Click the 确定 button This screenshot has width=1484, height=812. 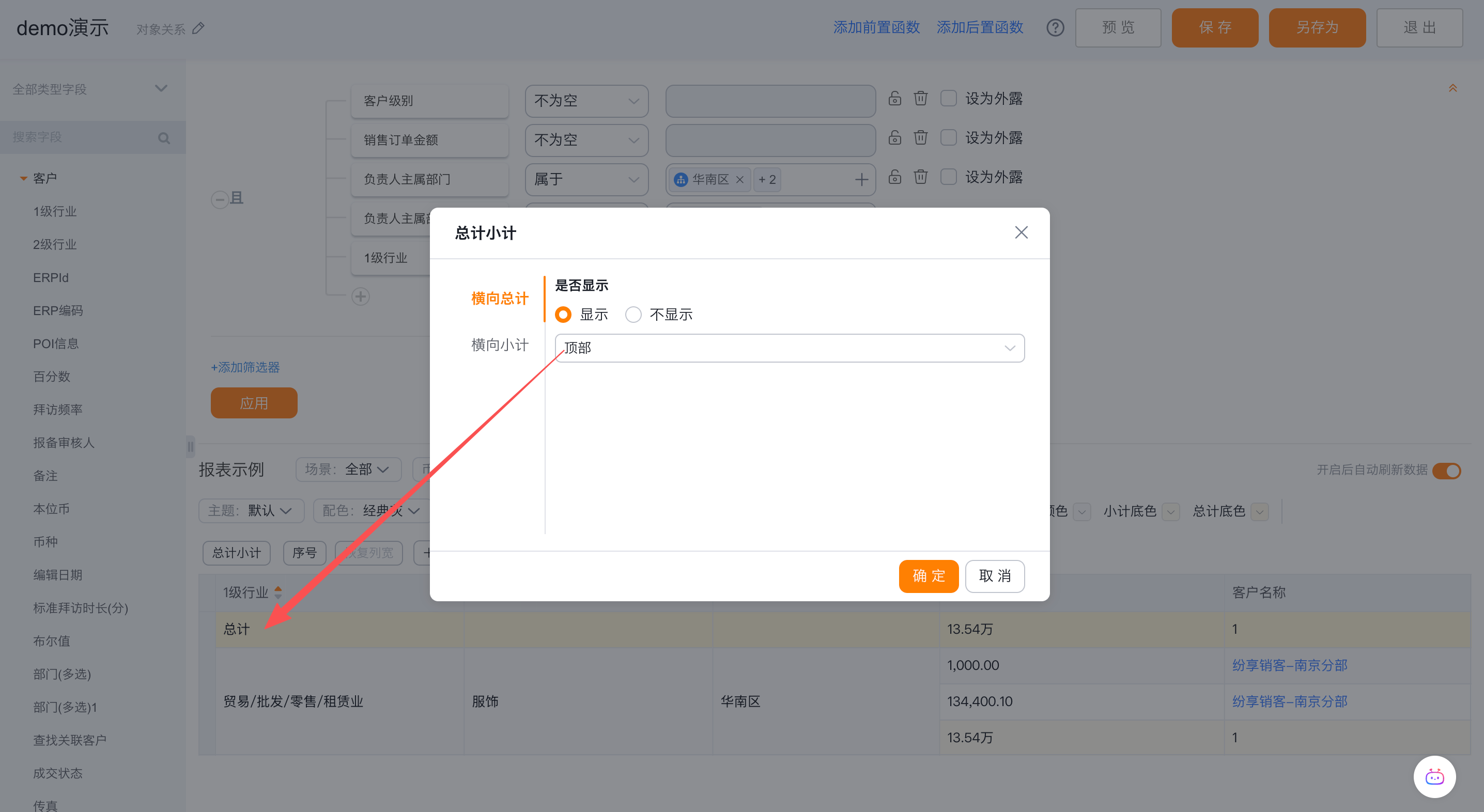(928, 576)
